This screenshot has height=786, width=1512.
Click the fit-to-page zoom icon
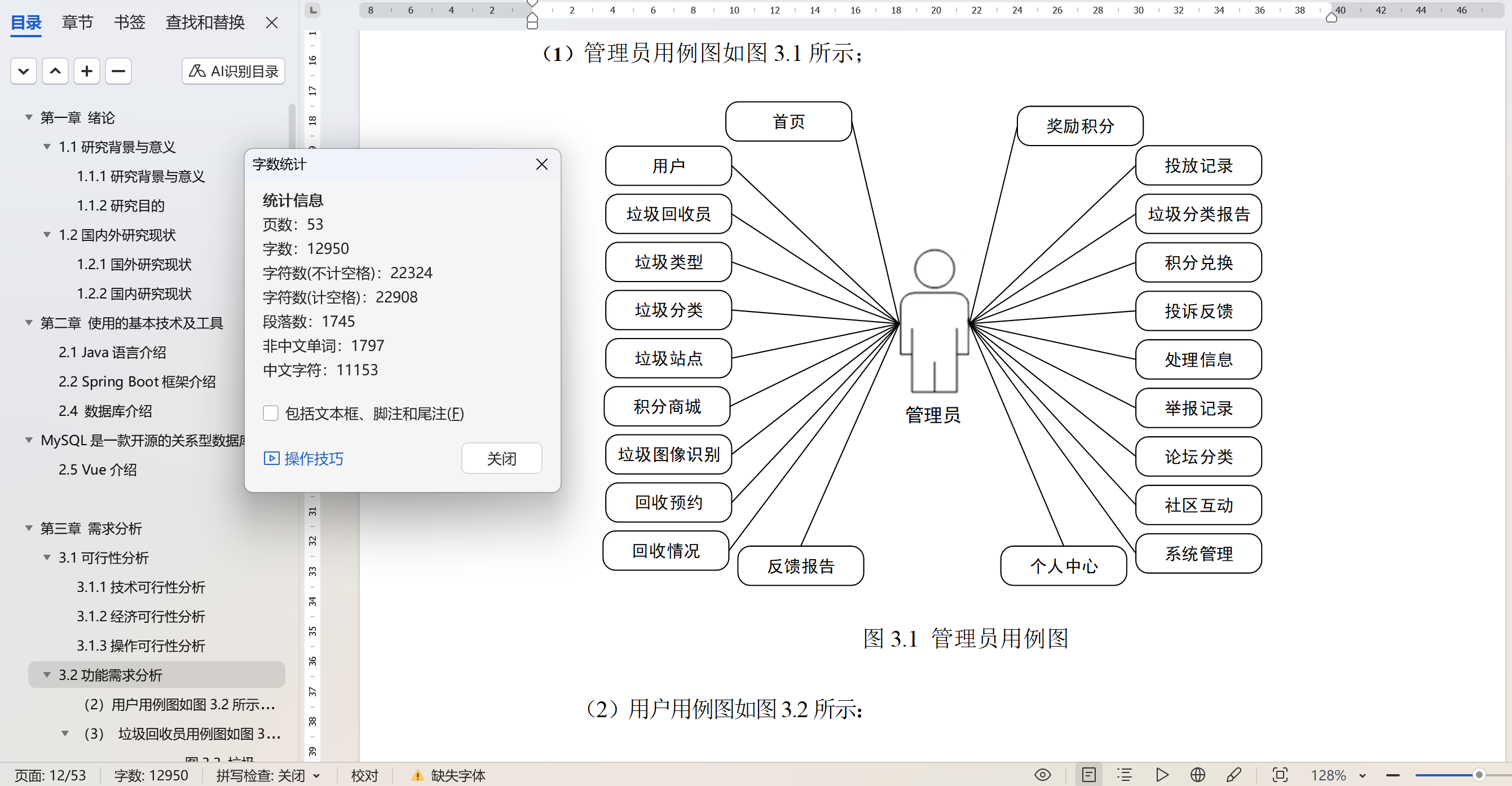(x=1280, y=775)
